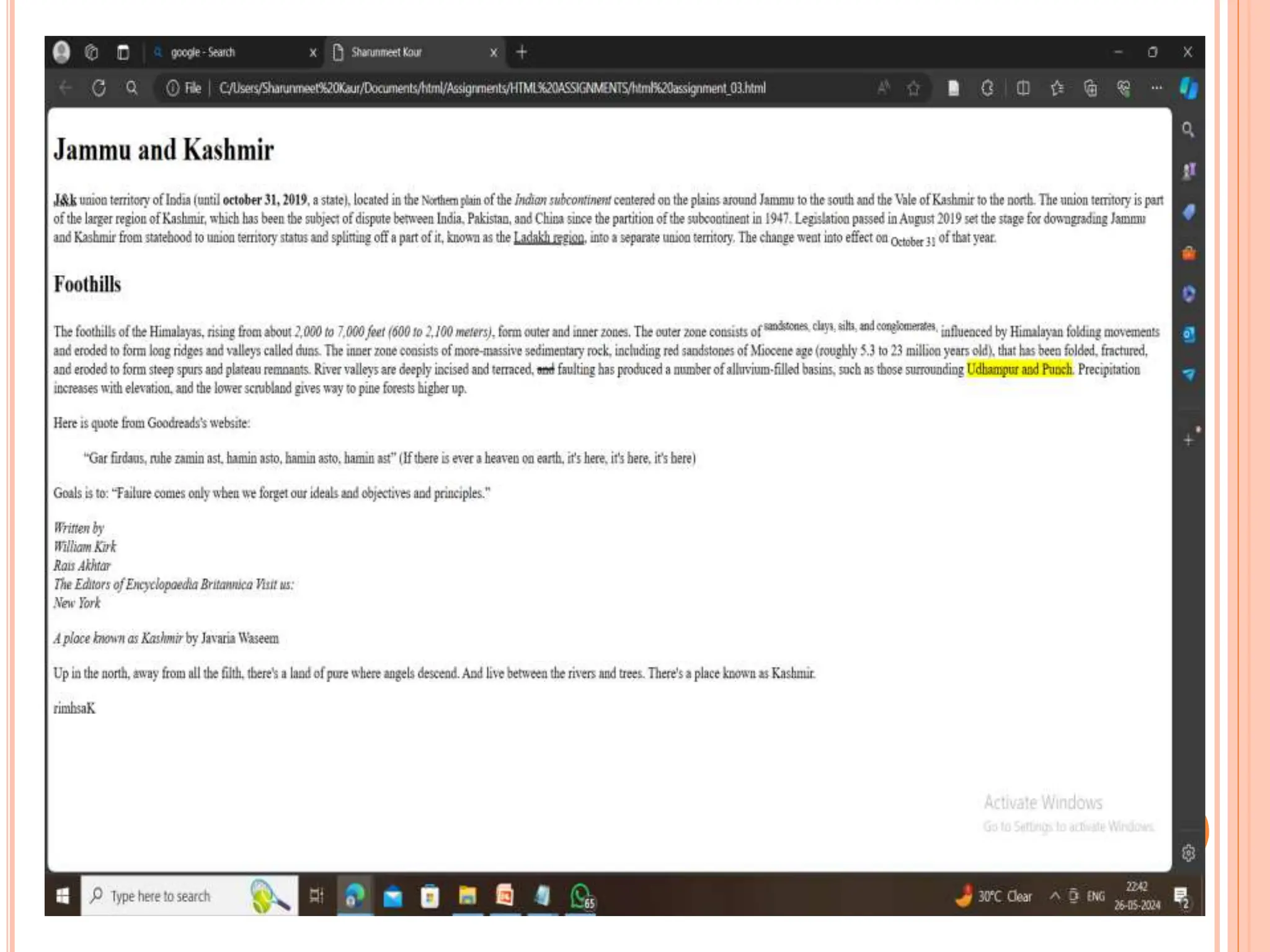
Task: Open the tab actions menu icon
Action: pos(123,53)
